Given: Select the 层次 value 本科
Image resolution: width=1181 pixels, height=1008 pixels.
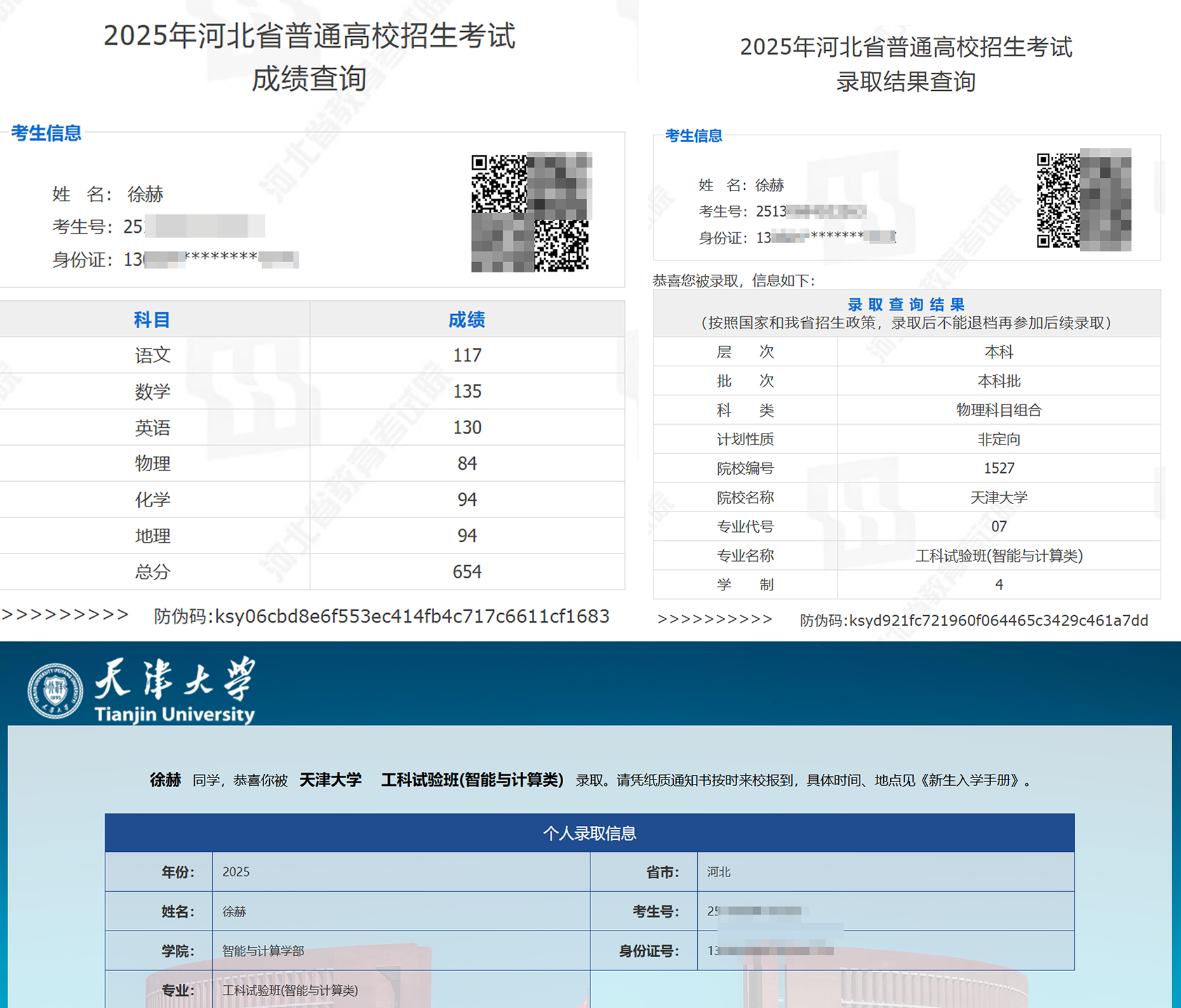Looking at the screenshot, I should click(x=999, y=352).
